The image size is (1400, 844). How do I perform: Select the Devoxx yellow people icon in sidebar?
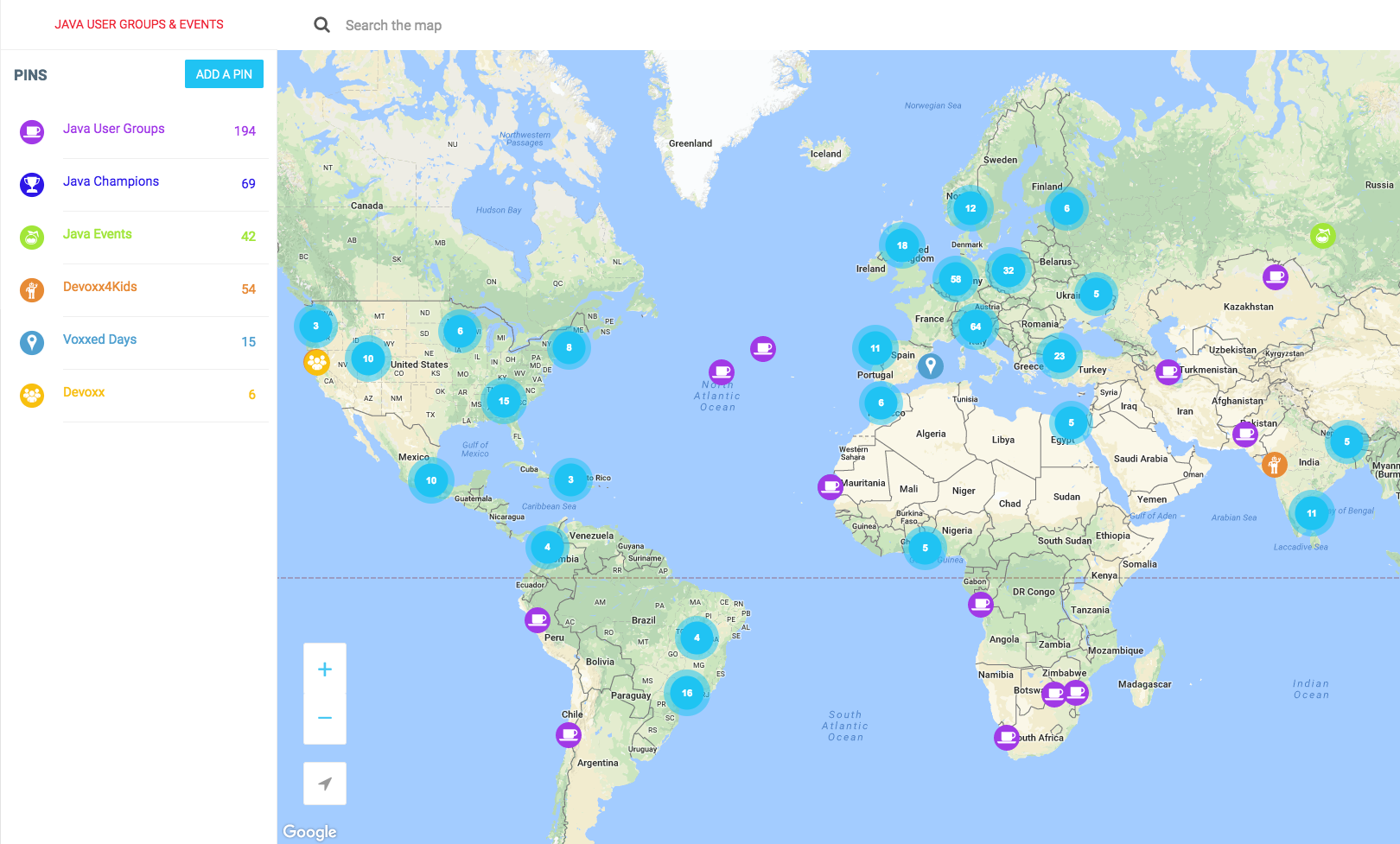32,396
